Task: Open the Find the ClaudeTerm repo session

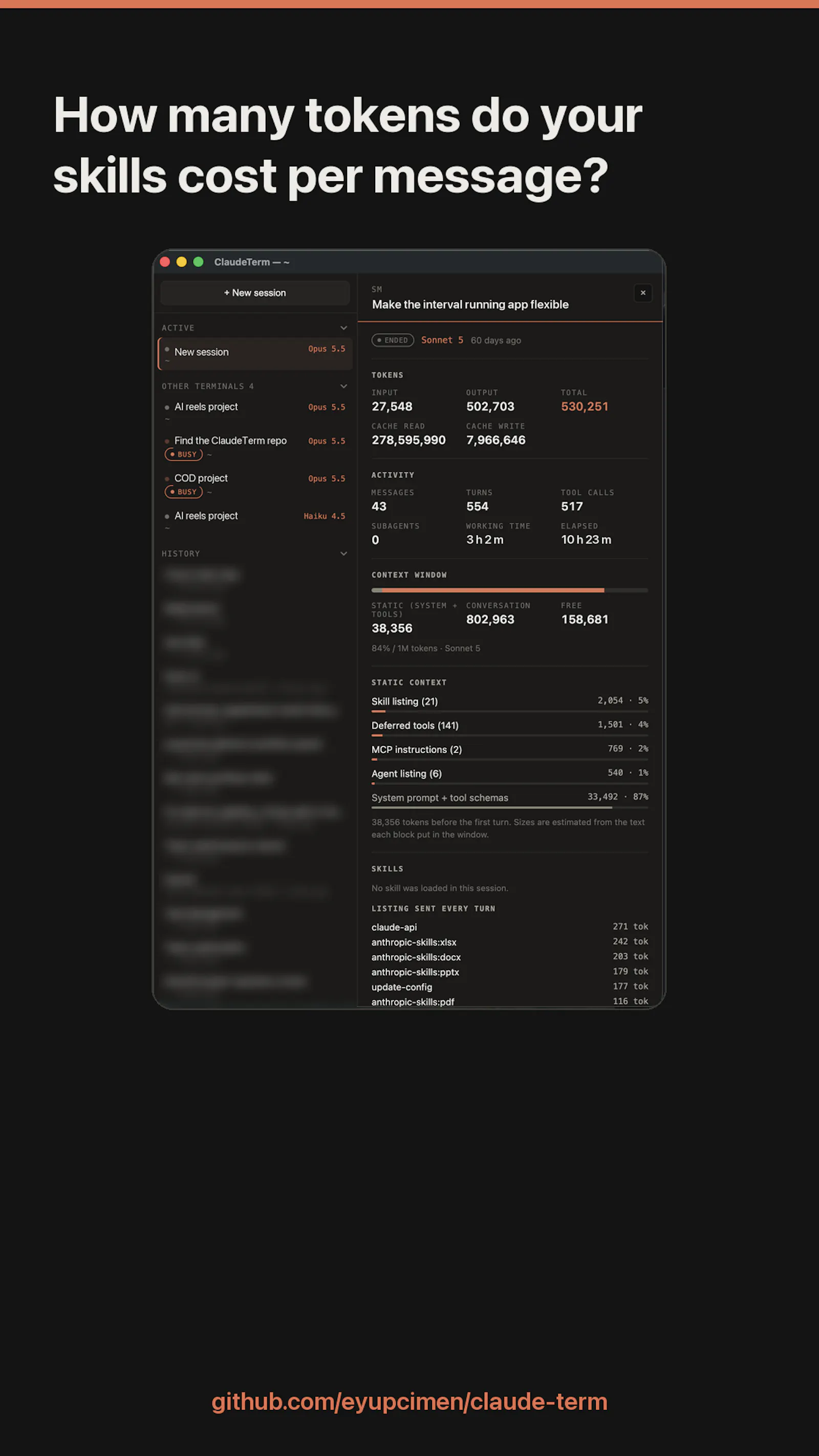Action: point(255,446)
